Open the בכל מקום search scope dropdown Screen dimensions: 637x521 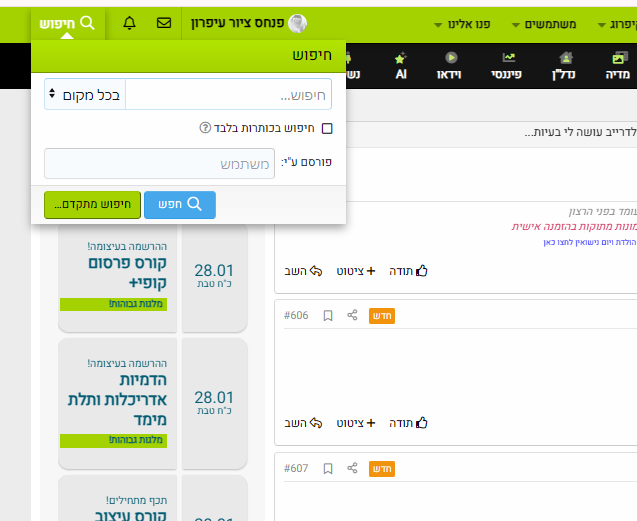85,94
